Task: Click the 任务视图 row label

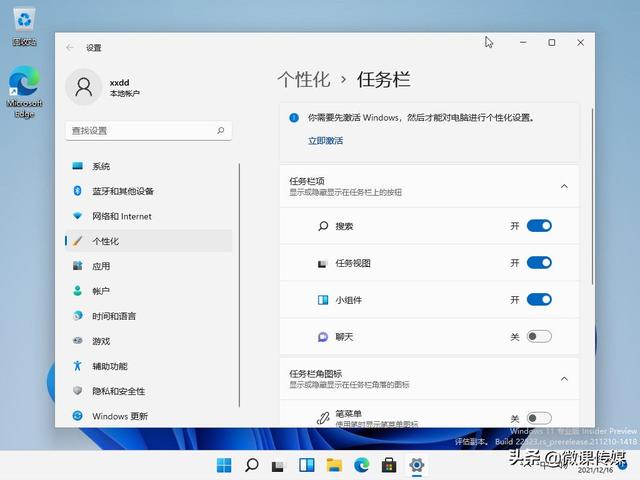Action: (353, 263)
